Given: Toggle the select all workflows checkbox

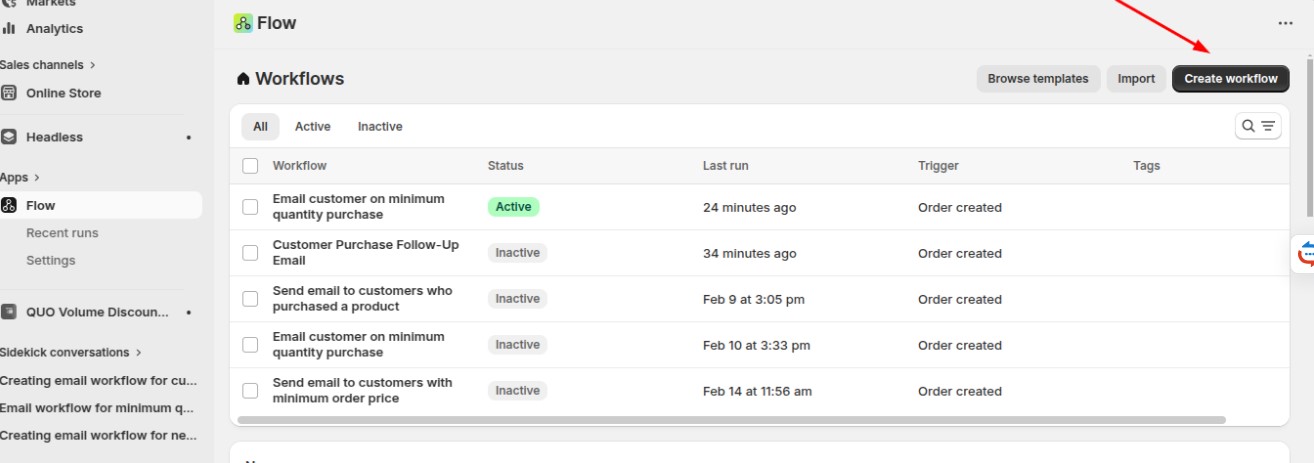Looking at the screenshot, I should (250, 166).
